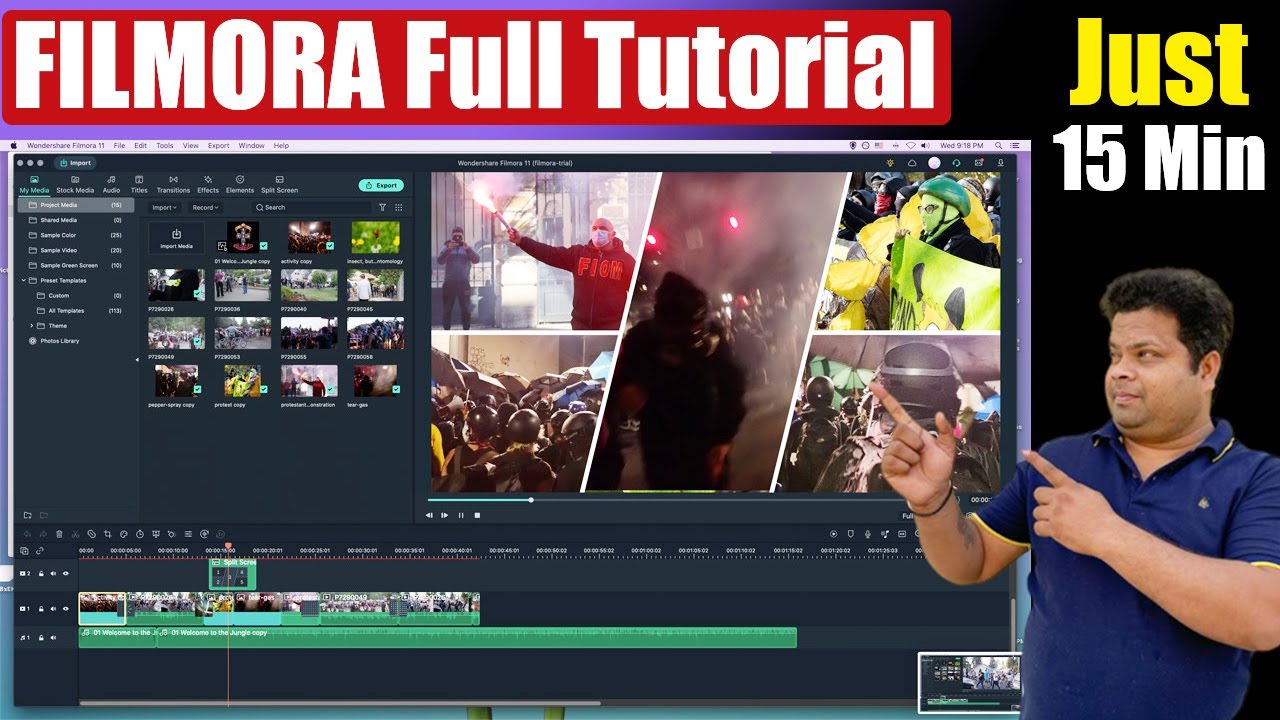The image size is (1280, 720).
Task: Create a new folder in the media panel
Action: 27,515
